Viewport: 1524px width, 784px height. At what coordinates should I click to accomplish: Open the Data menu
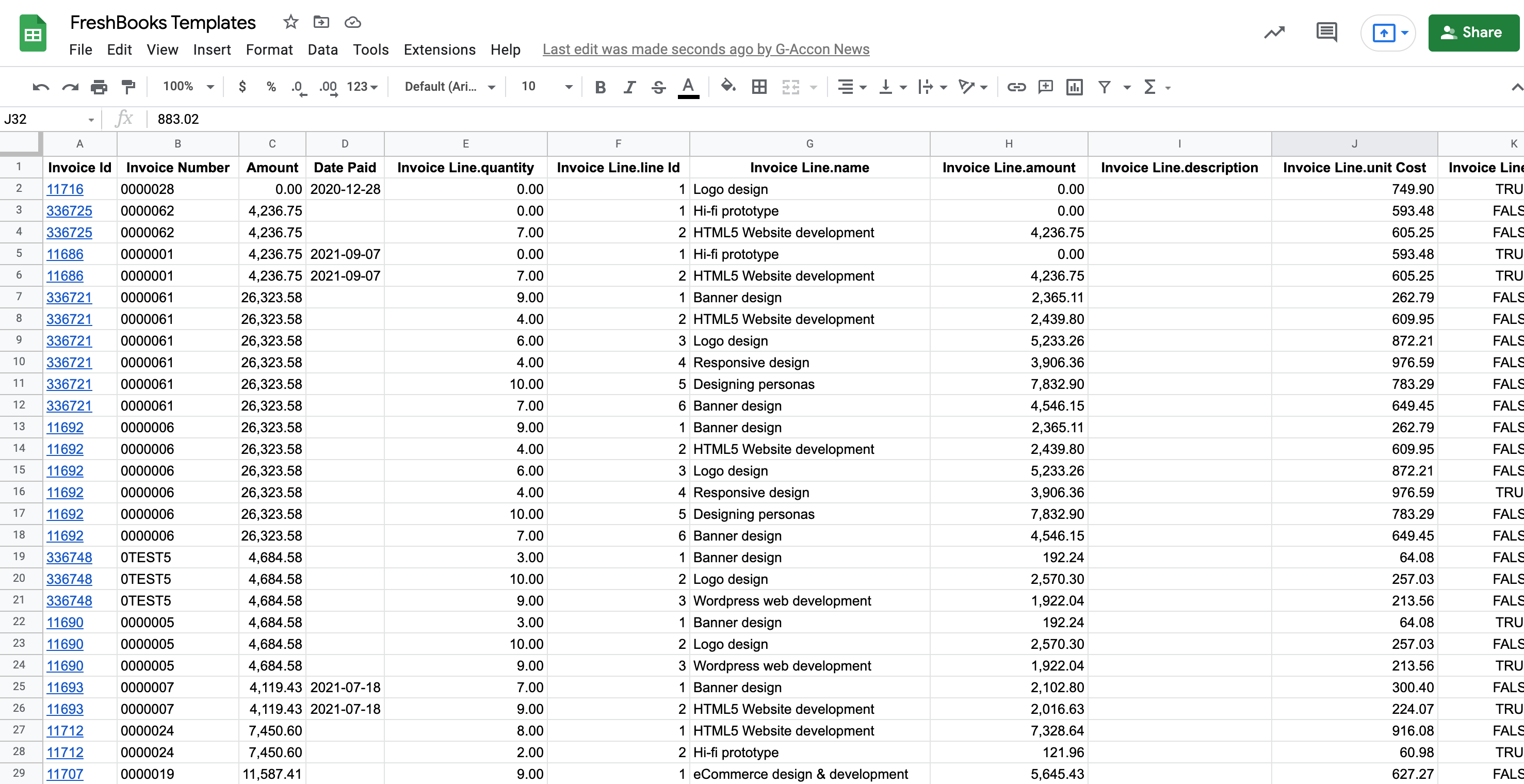point(322,50)
